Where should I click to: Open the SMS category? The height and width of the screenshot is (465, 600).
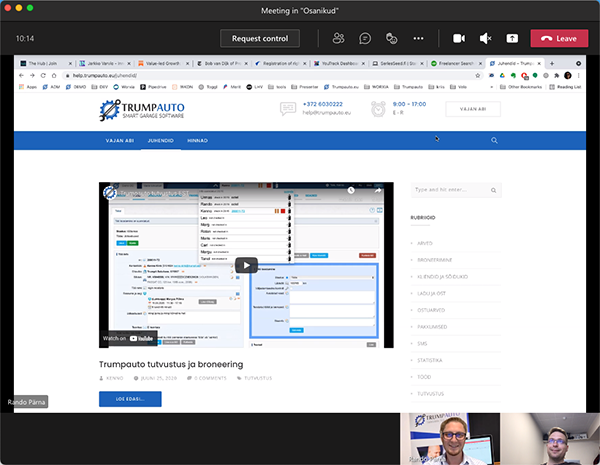click(x=422, y=343)
